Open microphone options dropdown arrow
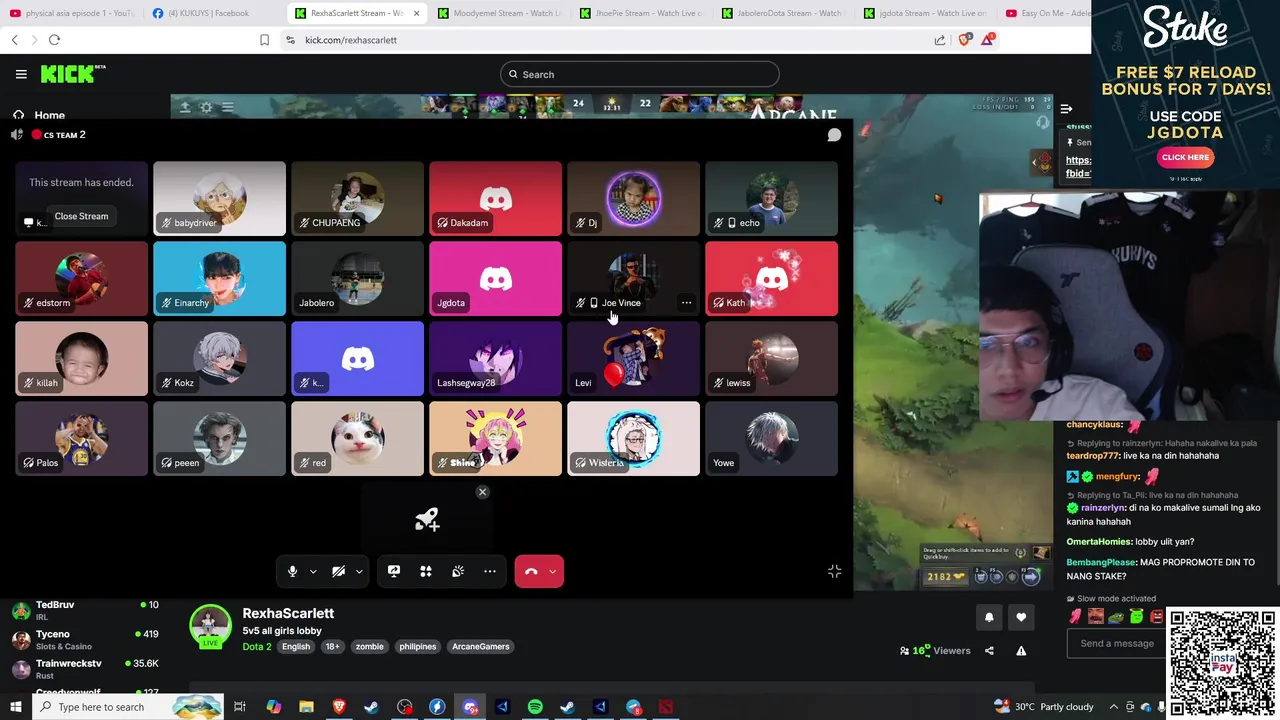The height and width of the screenshot is (720, 1280). [x=313, y=572]
